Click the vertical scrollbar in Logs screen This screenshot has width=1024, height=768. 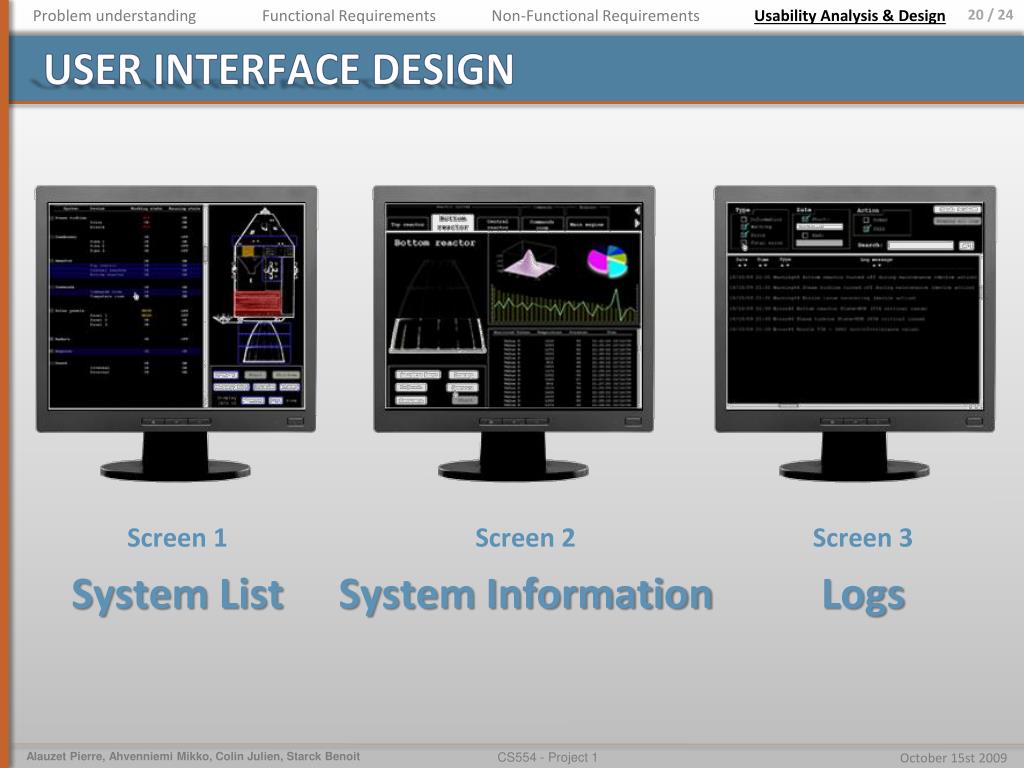[980, 330]
